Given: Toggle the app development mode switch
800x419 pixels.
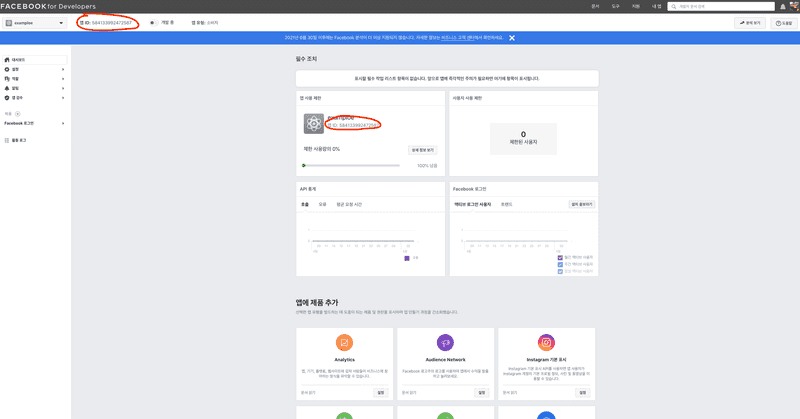Looking at the screenshot, I should [x=153, y=22].
